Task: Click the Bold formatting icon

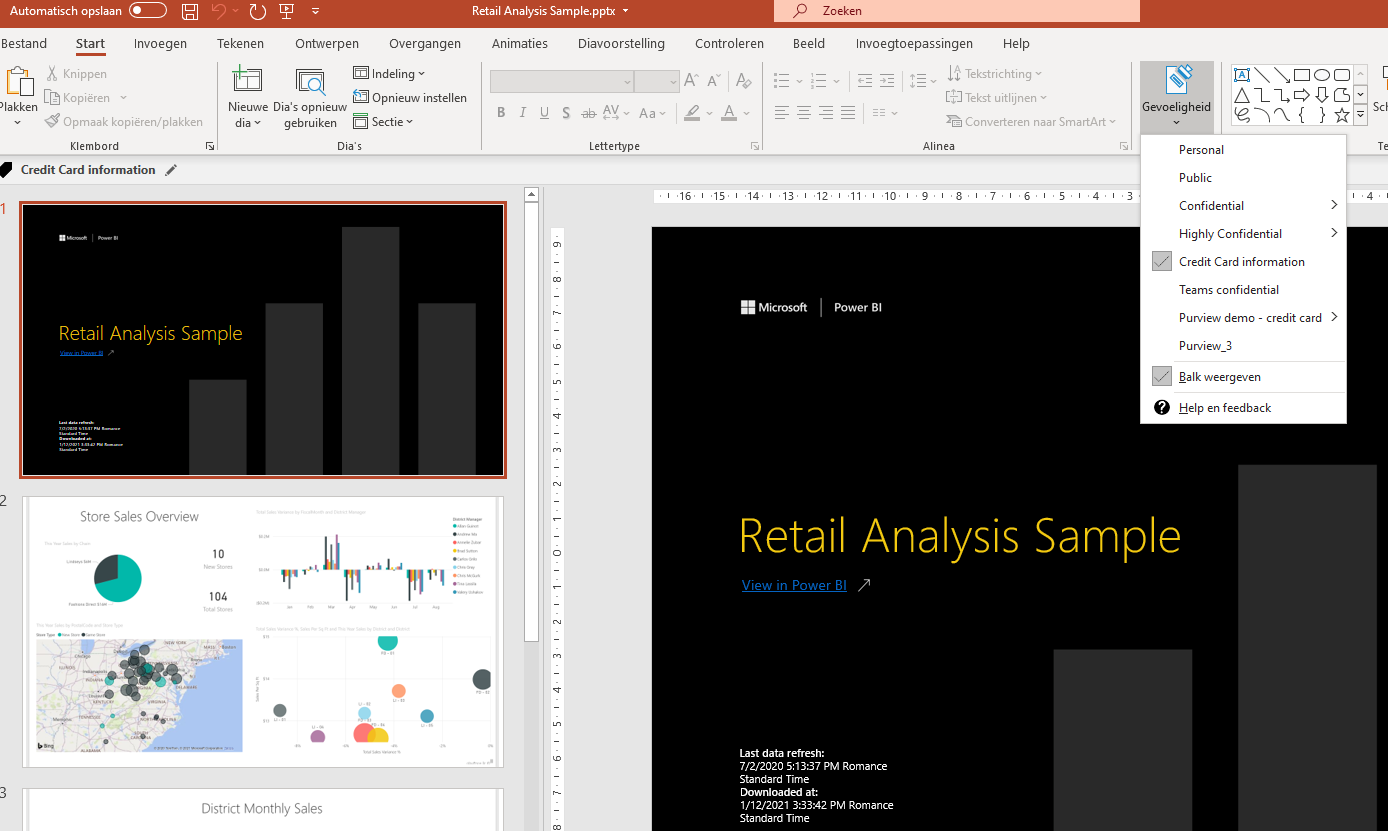Action: coord(501,113)
